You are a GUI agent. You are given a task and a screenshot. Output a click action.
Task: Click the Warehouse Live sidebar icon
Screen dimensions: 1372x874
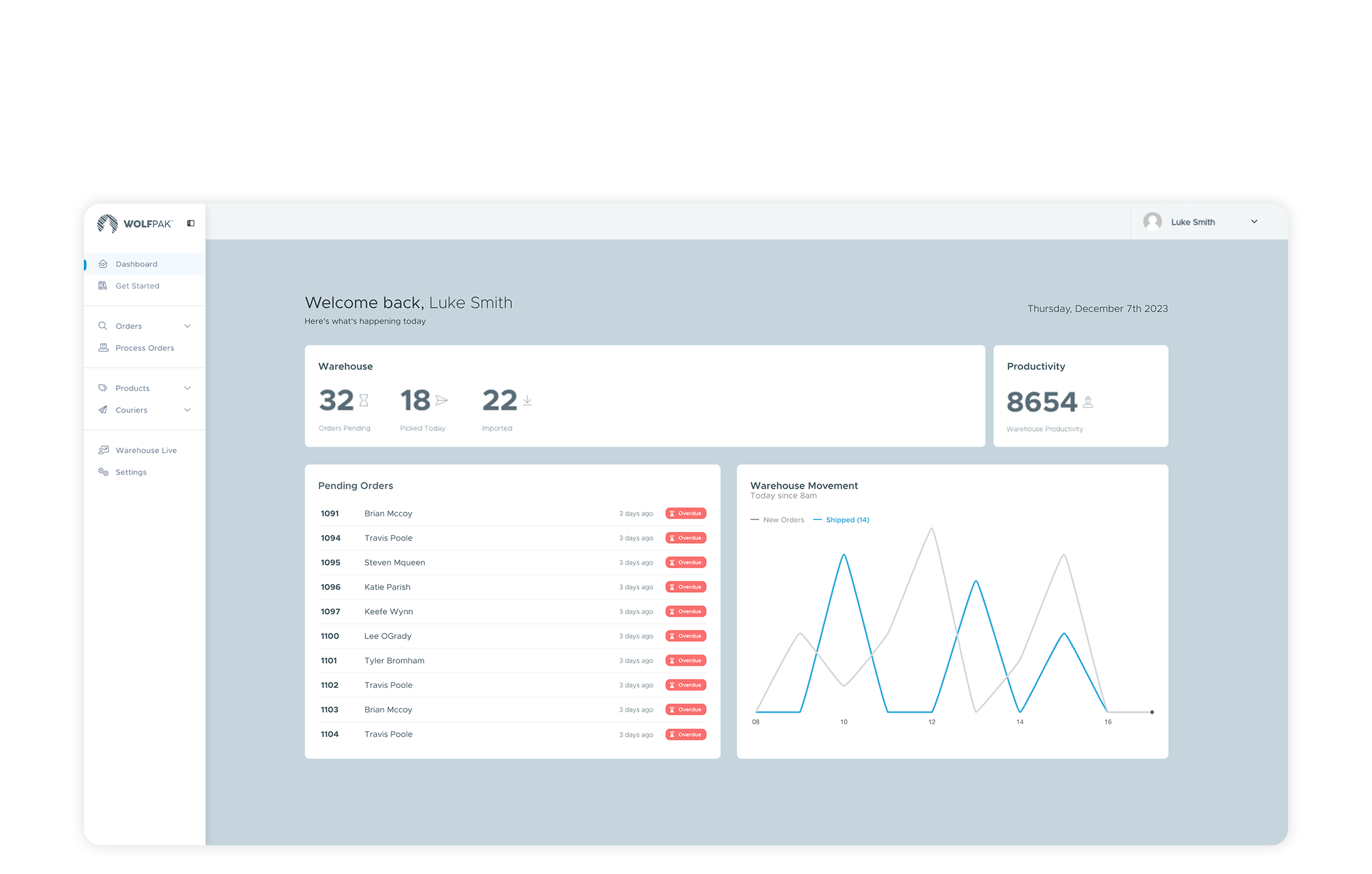(x=103, y=450)
